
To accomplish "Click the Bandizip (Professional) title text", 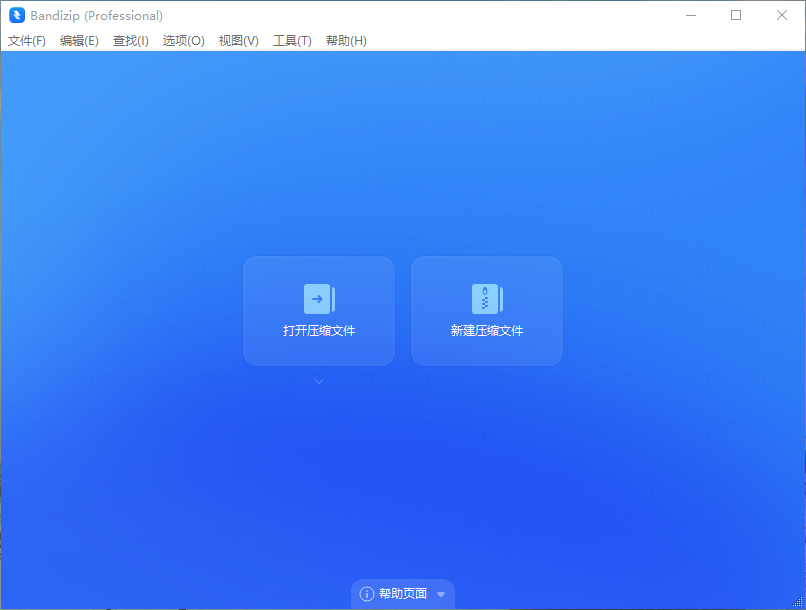I will [97, 15].
